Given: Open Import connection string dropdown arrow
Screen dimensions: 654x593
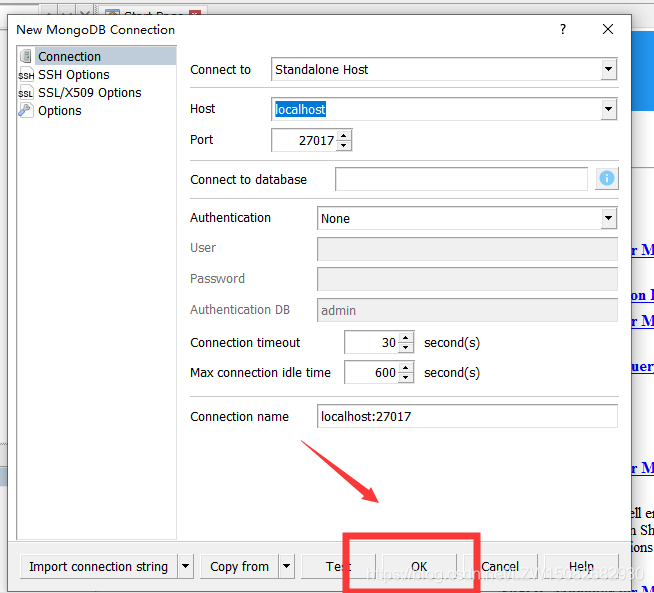Looking at the screenshot, I should click(186, 566).
